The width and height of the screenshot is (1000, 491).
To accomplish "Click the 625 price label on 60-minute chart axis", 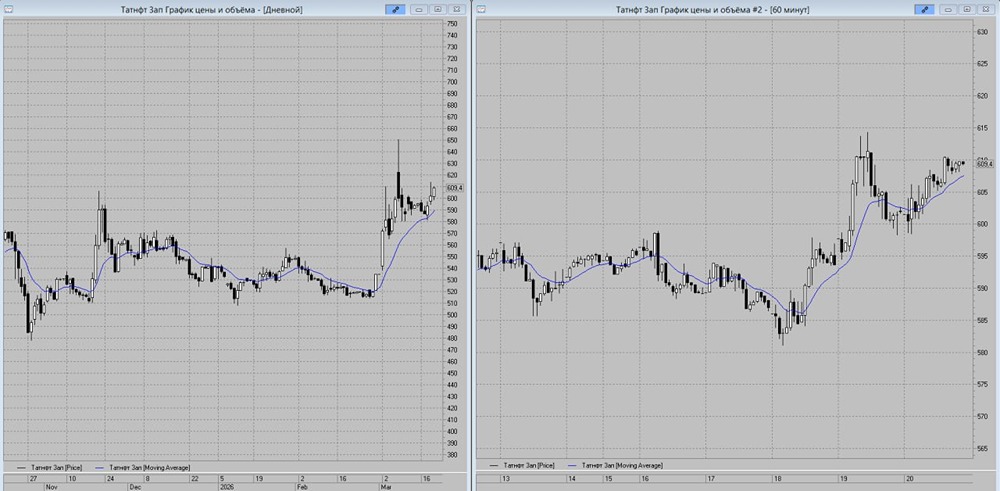I will (983, 63).
